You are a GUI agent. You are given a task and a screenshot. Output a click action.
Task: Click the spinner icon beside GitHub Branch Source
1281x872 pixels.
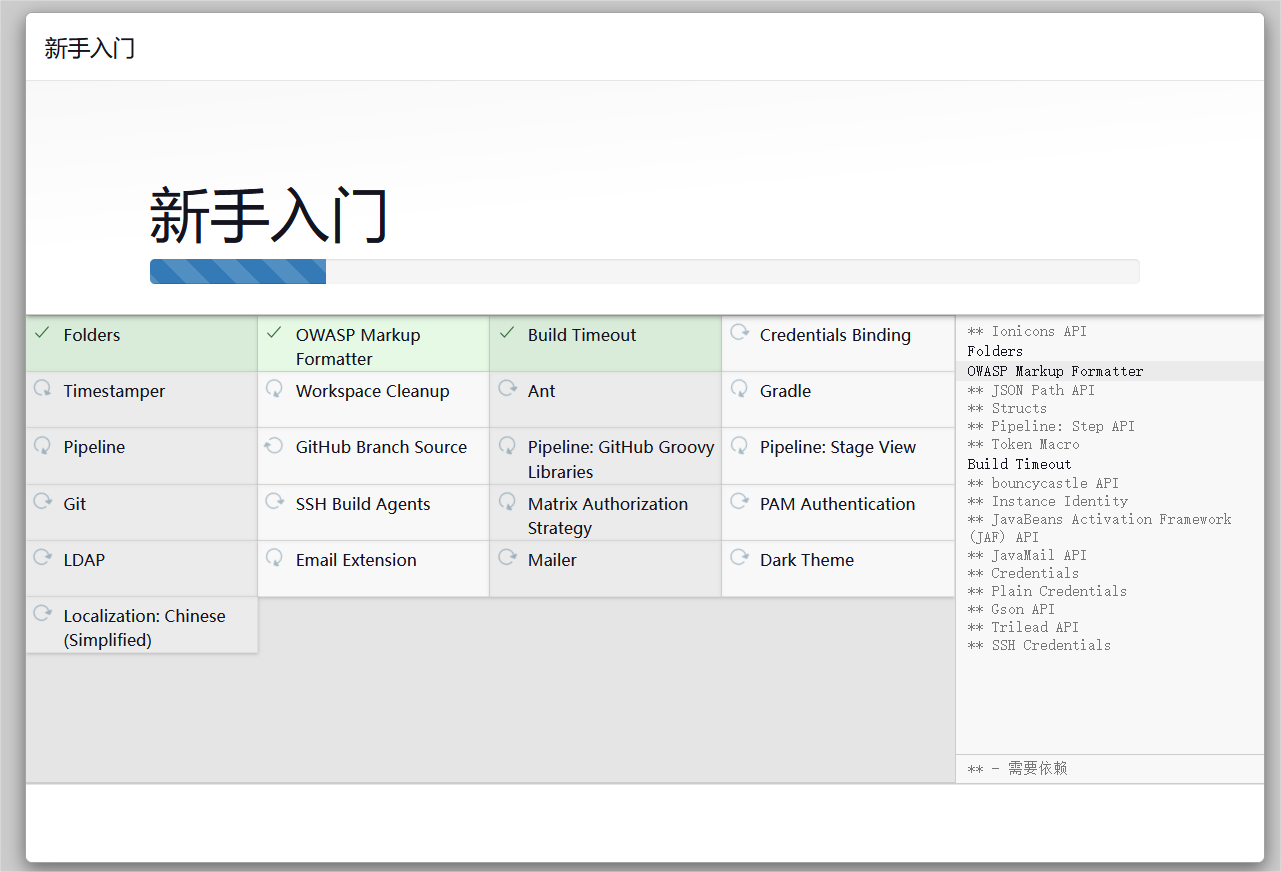point(275,445)
